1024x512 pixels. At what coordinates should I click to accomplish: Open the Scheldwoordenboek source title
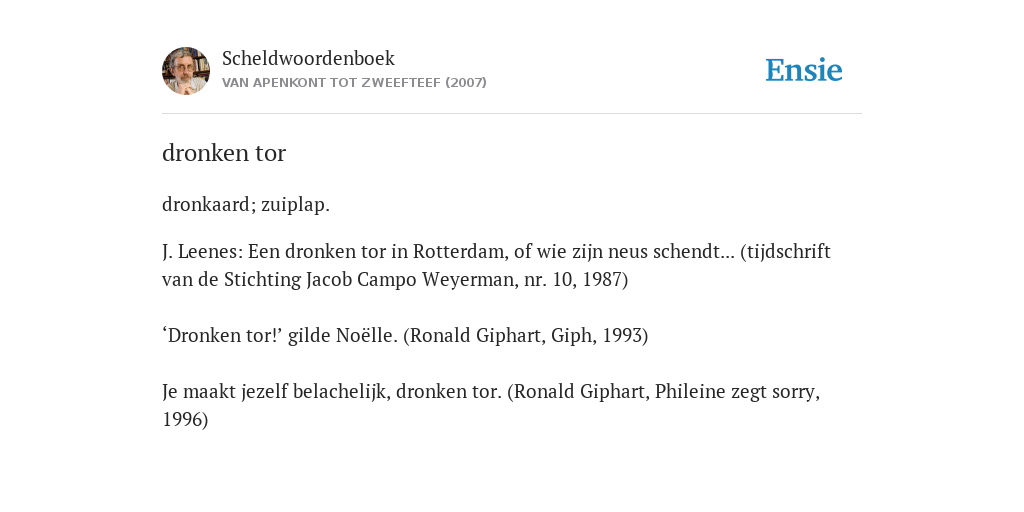(x=308, y=58)
